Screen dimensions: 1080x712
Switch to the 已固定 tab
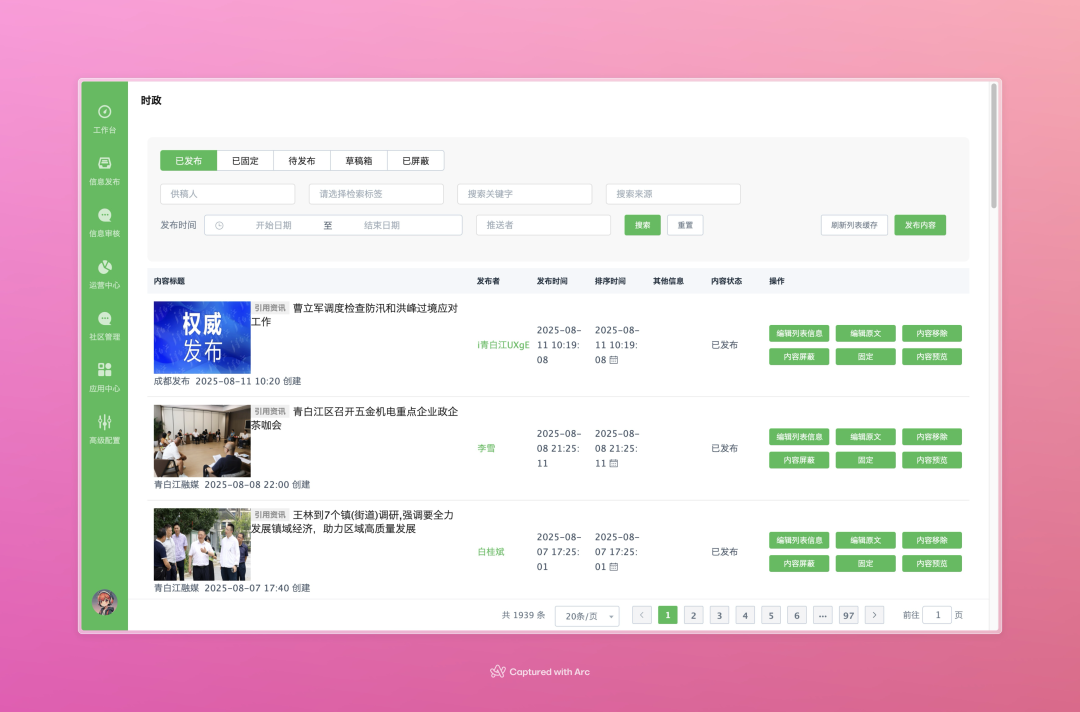click(245, 160)
